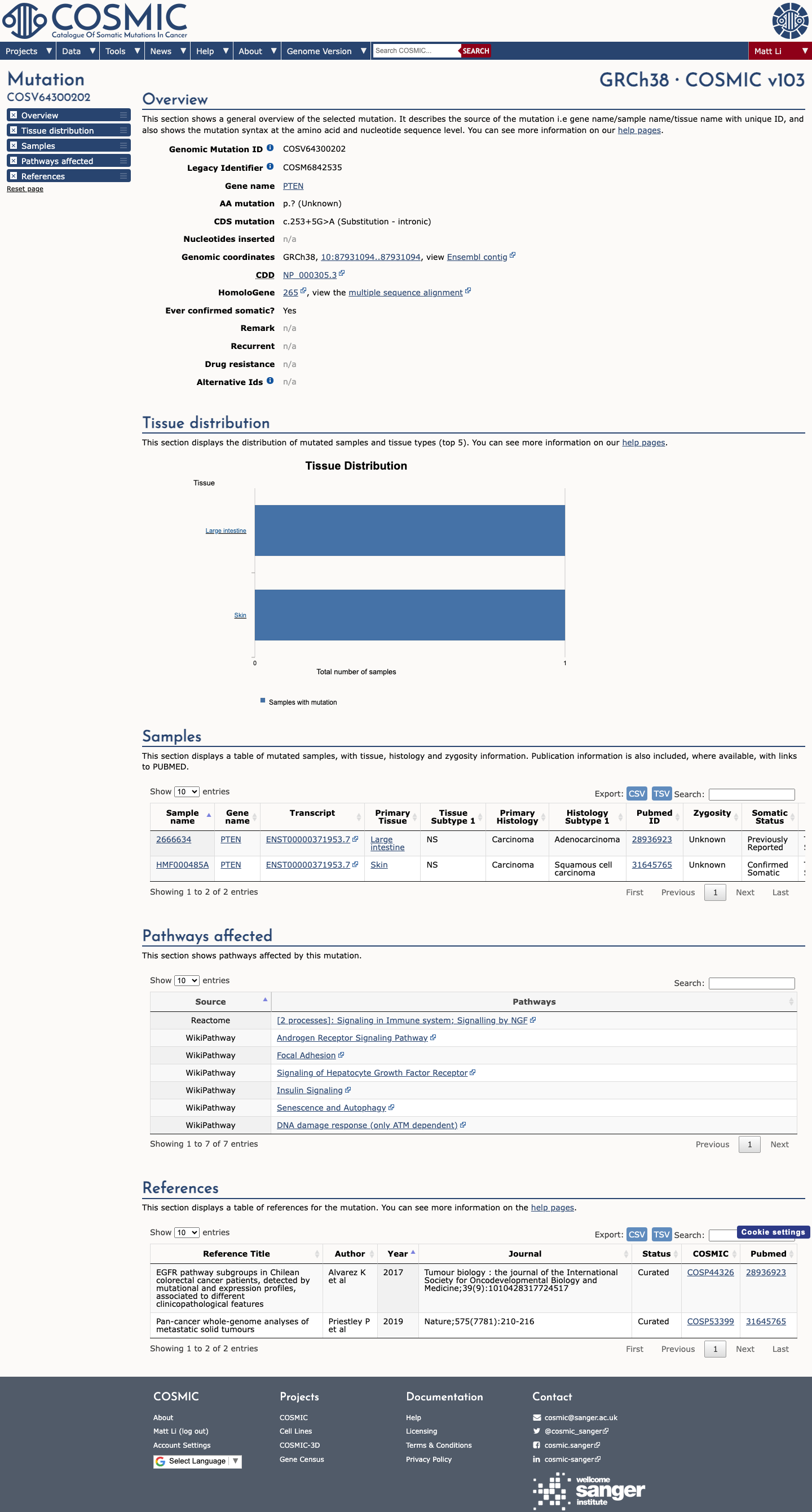Toggle the References sidebar section

[x=14, y=176]
